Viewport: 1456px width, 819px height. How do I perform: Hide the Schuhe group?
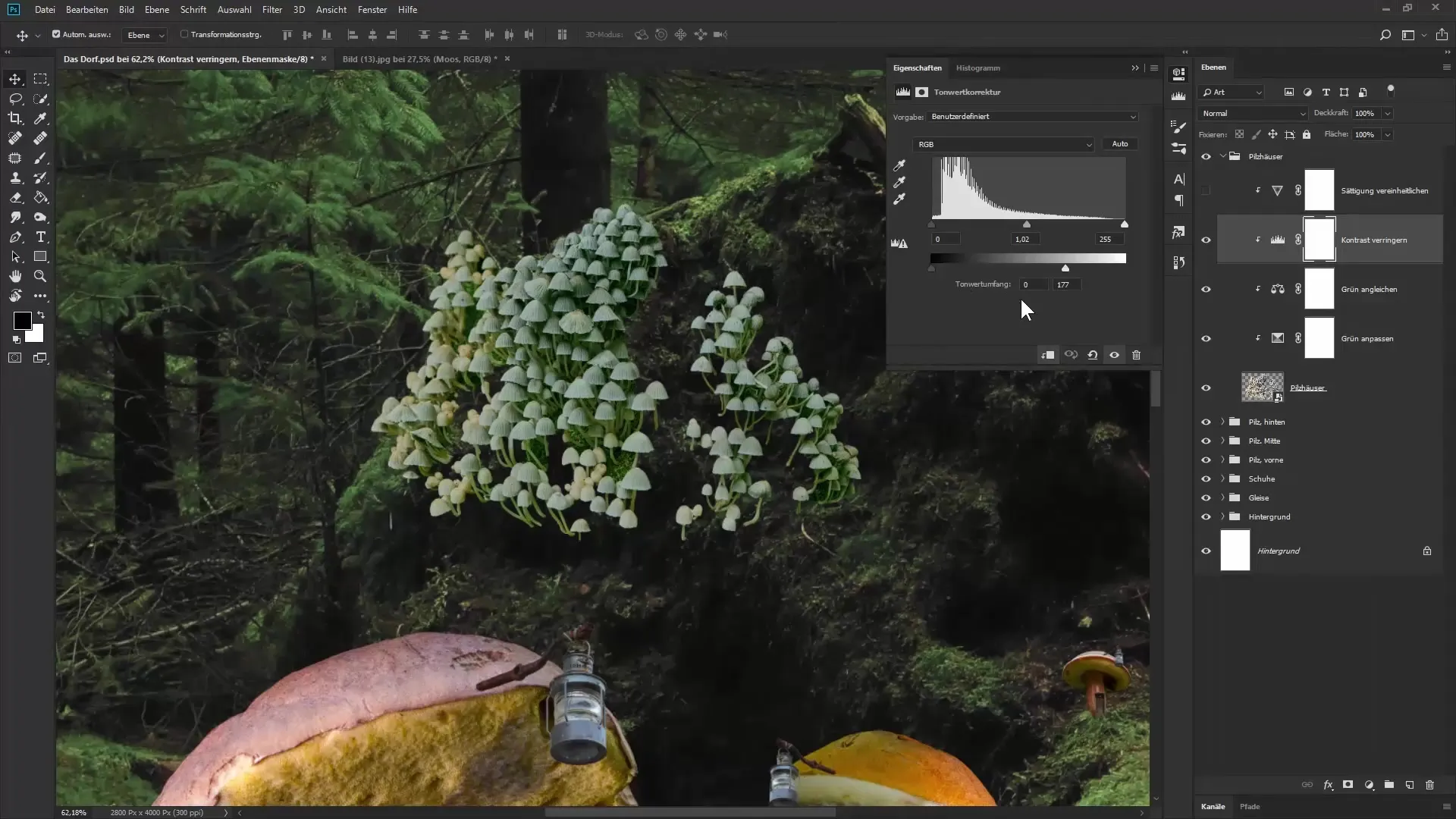[1206, 479]
